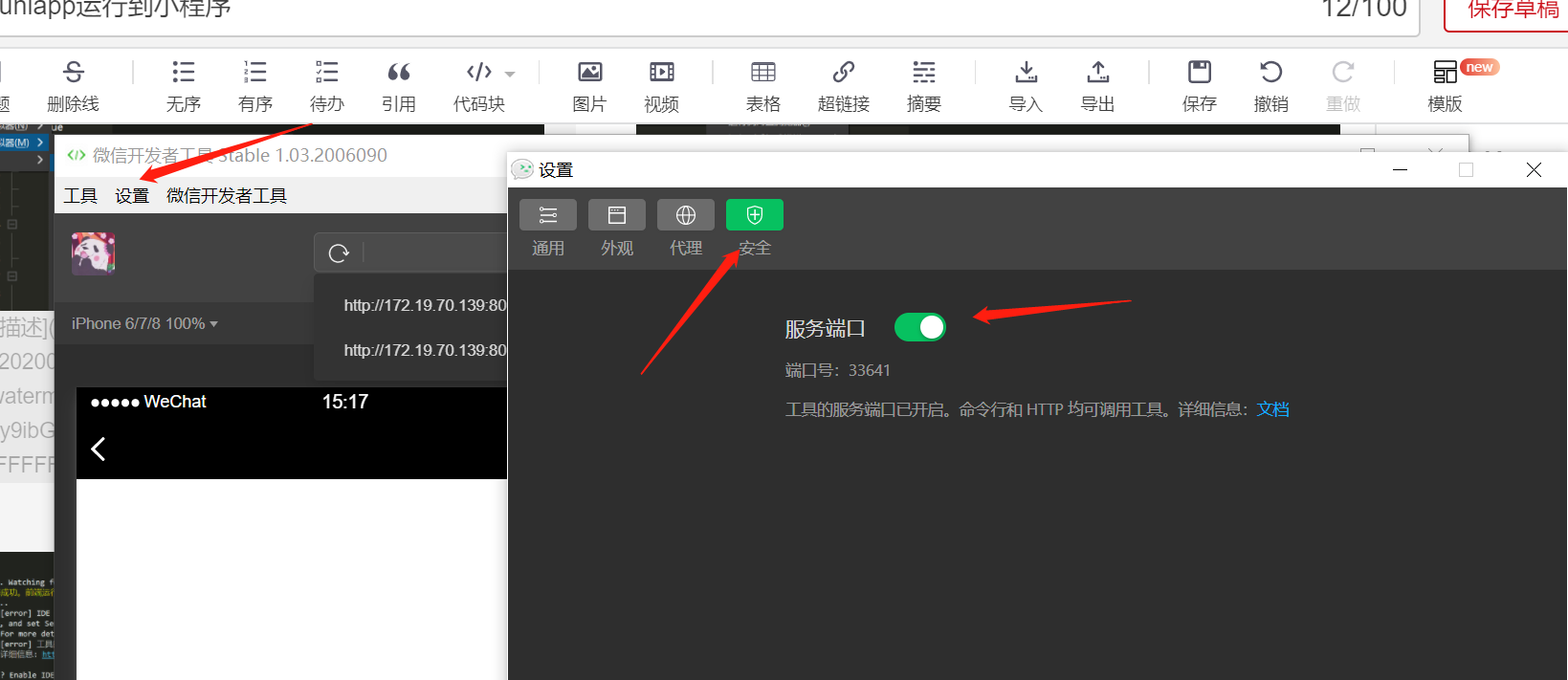Open the 文档 documentation link
Viewport: 1568px width, 680px height.
click(1272, 409)
